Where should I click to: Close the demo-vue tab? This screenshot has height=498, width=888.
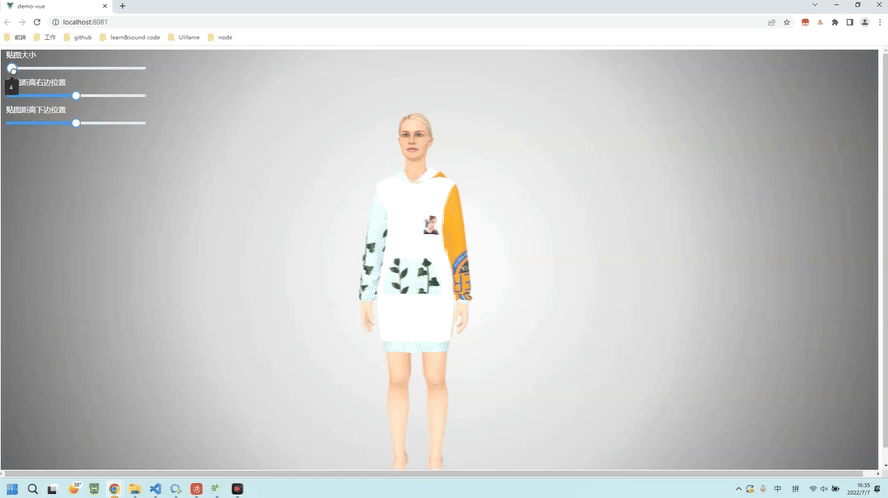(x=105, y=6)
